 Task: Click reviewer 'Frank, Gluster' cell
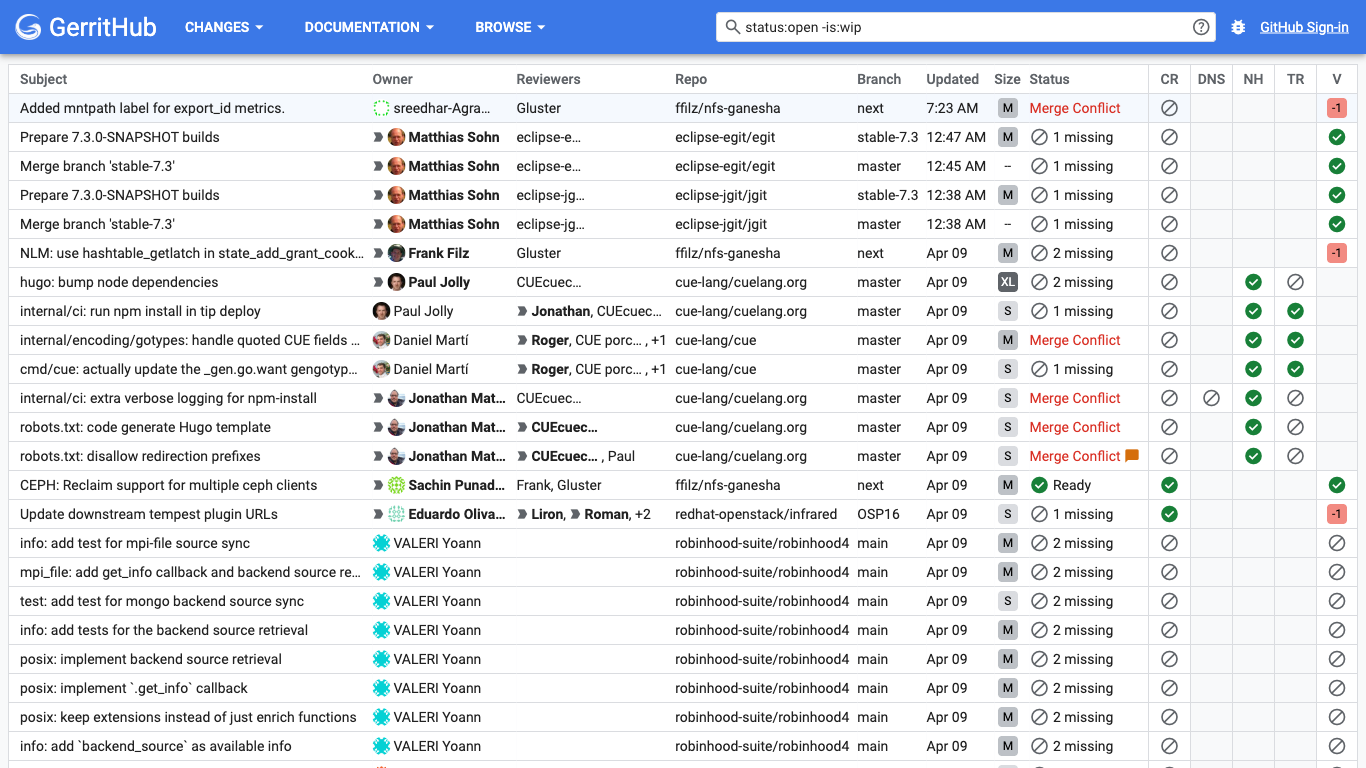[x=559, y=485]
